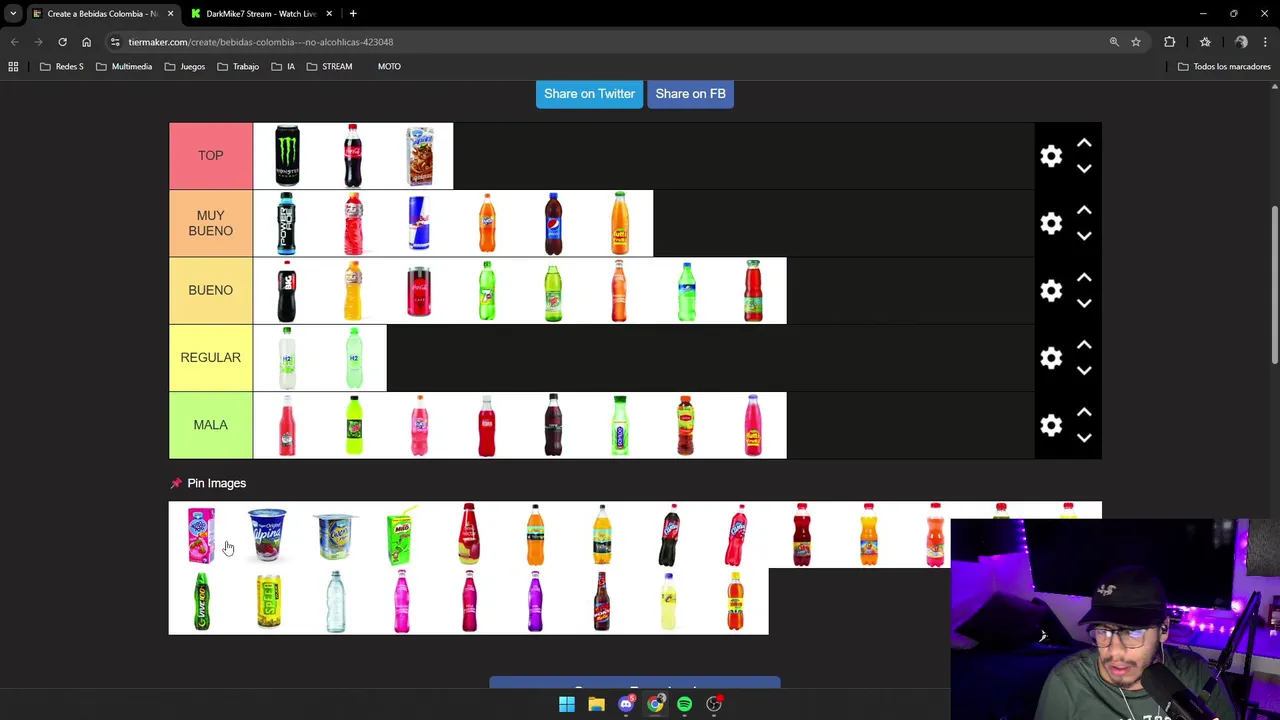This screenshot has height=720, width=1280.
Task: Select white H2O bottle in REGULAR tier
Action: (287, 357)
